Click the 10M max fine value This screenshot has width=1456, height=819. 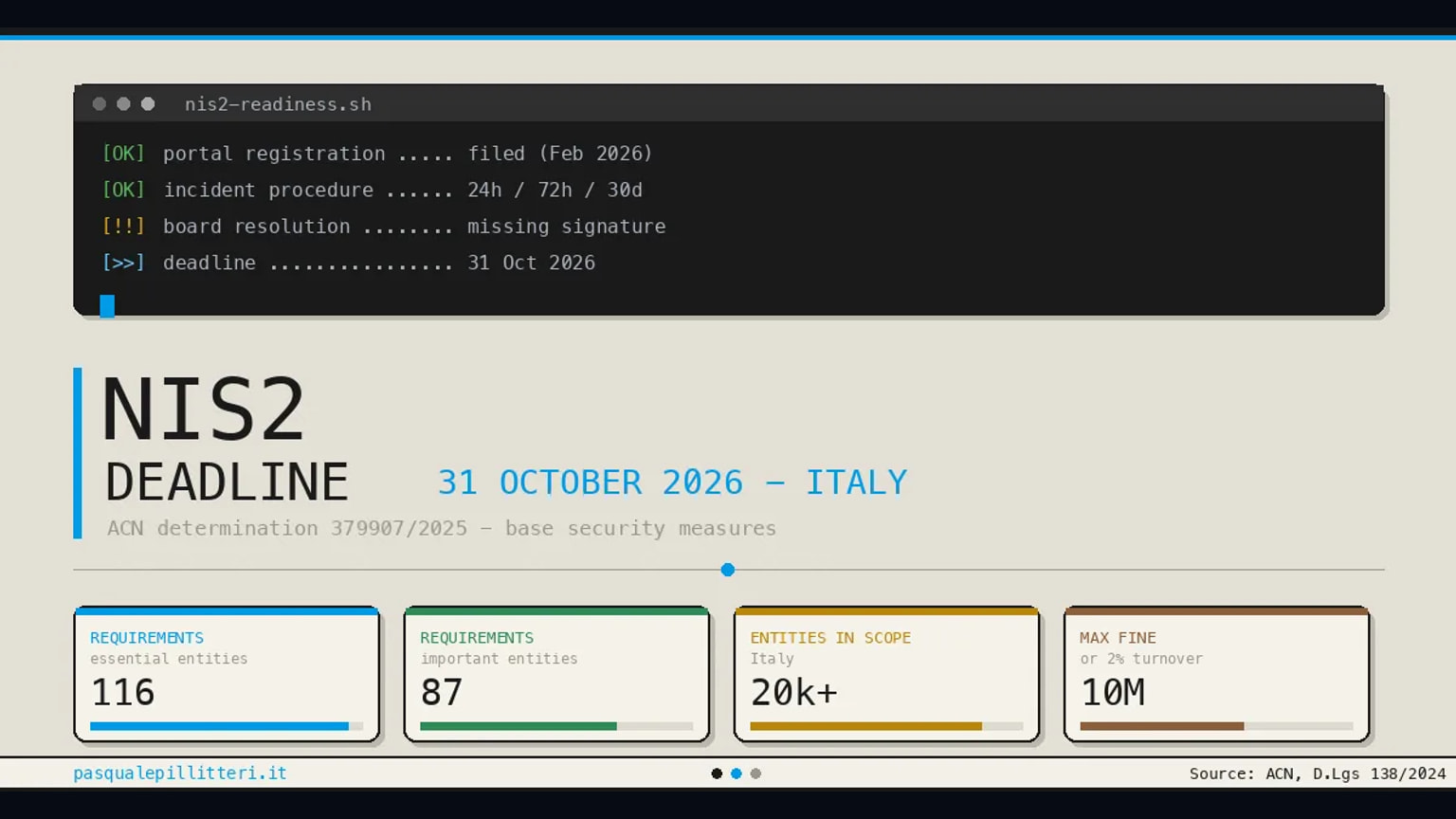(x=1113, y=693)
